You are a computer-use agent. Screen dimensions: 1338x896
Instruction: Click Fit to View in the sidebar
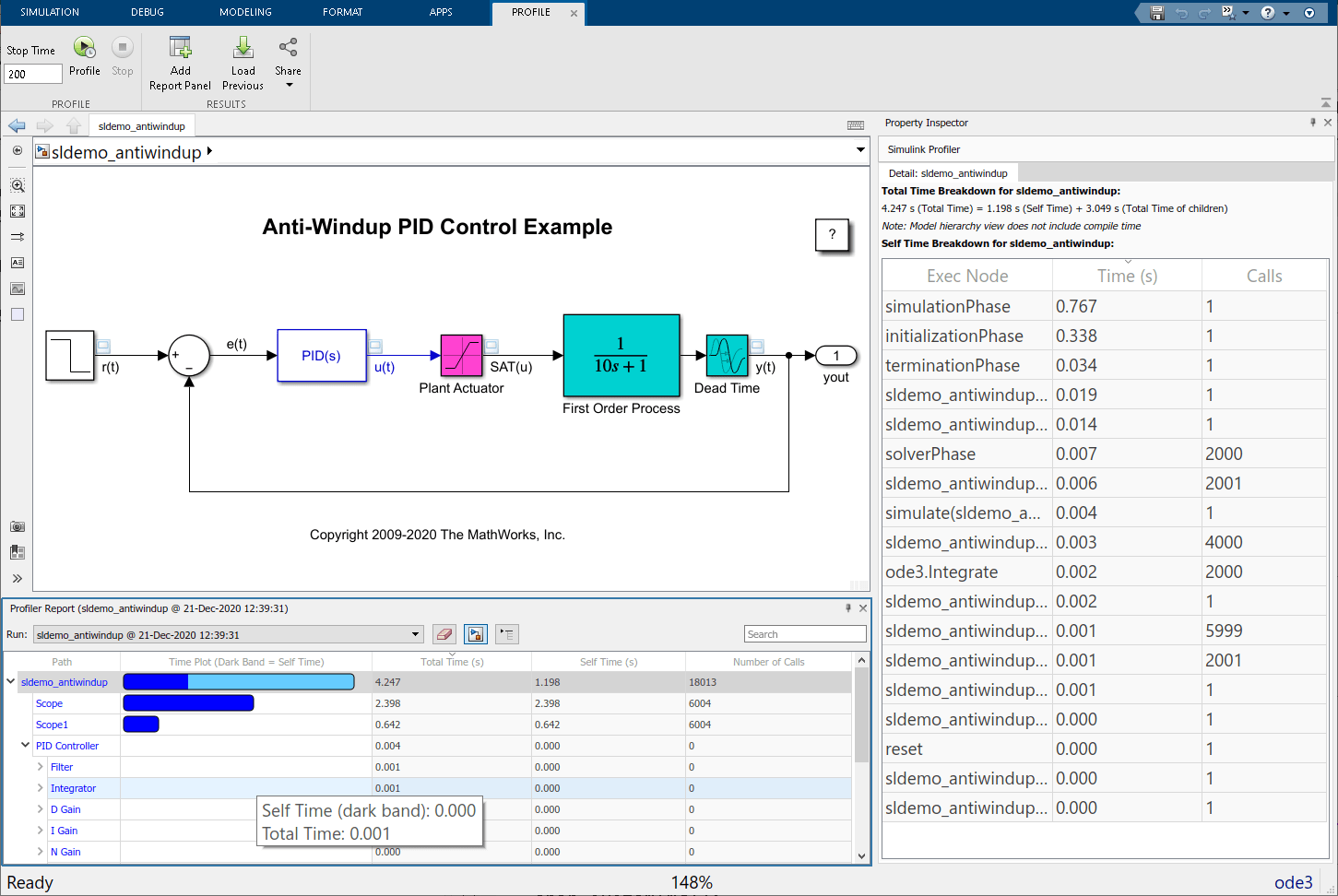[17, 210]
